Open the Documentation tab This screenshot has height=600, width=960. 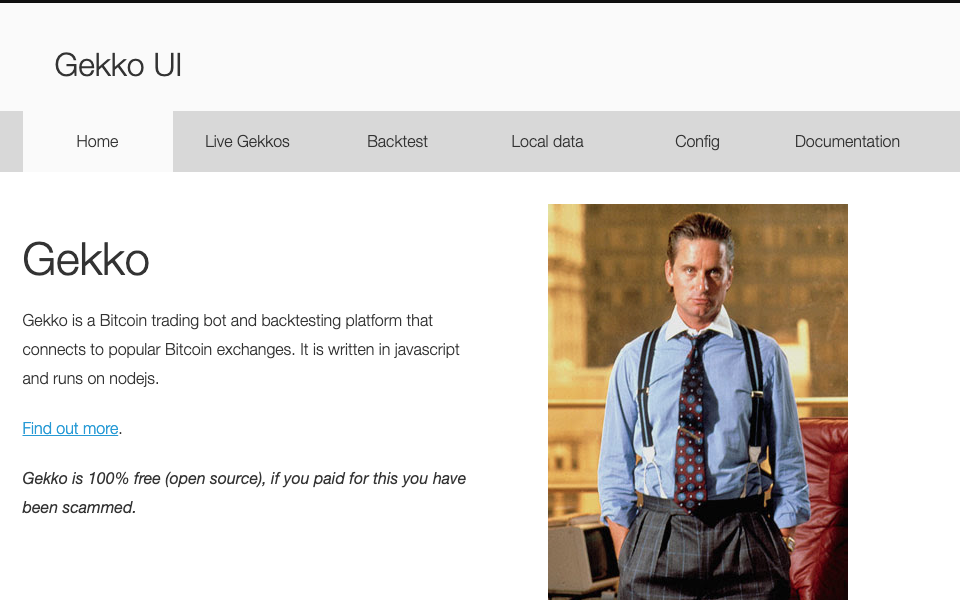pos(847,141)
